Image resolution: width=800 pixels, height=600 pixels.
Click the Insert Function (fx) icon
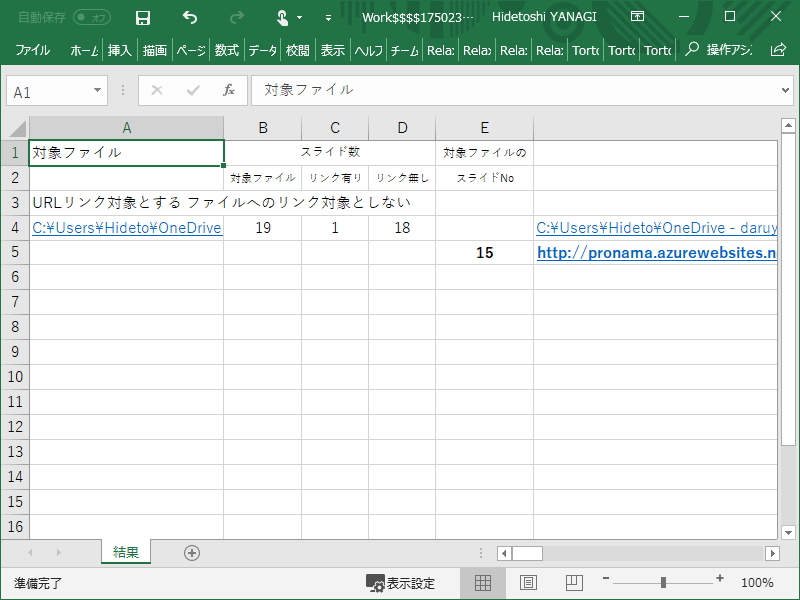(230, 90)
